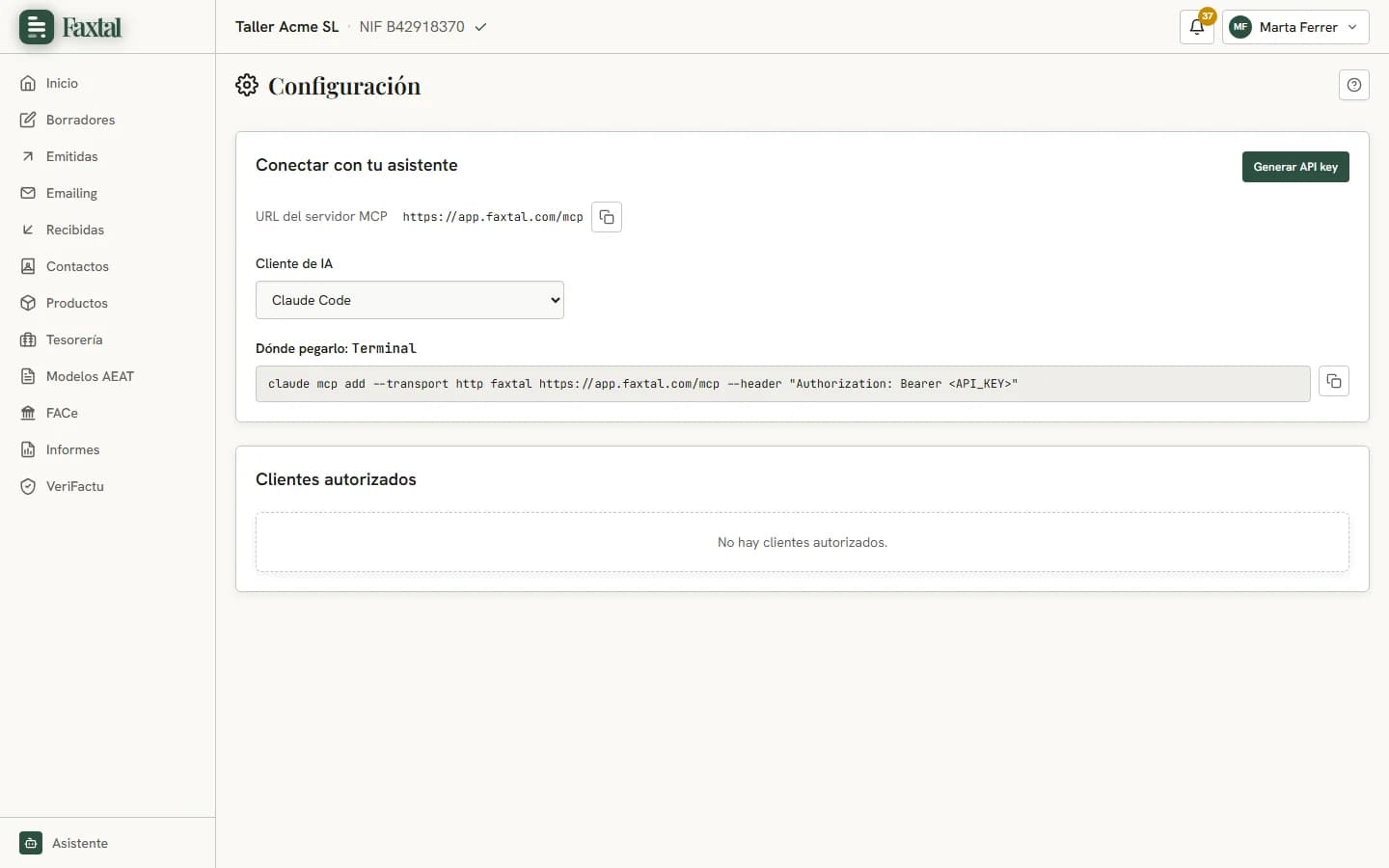This screenshot has height=868, width=1389.
Task: Click the FACe building icon
Action: (28, 413)
